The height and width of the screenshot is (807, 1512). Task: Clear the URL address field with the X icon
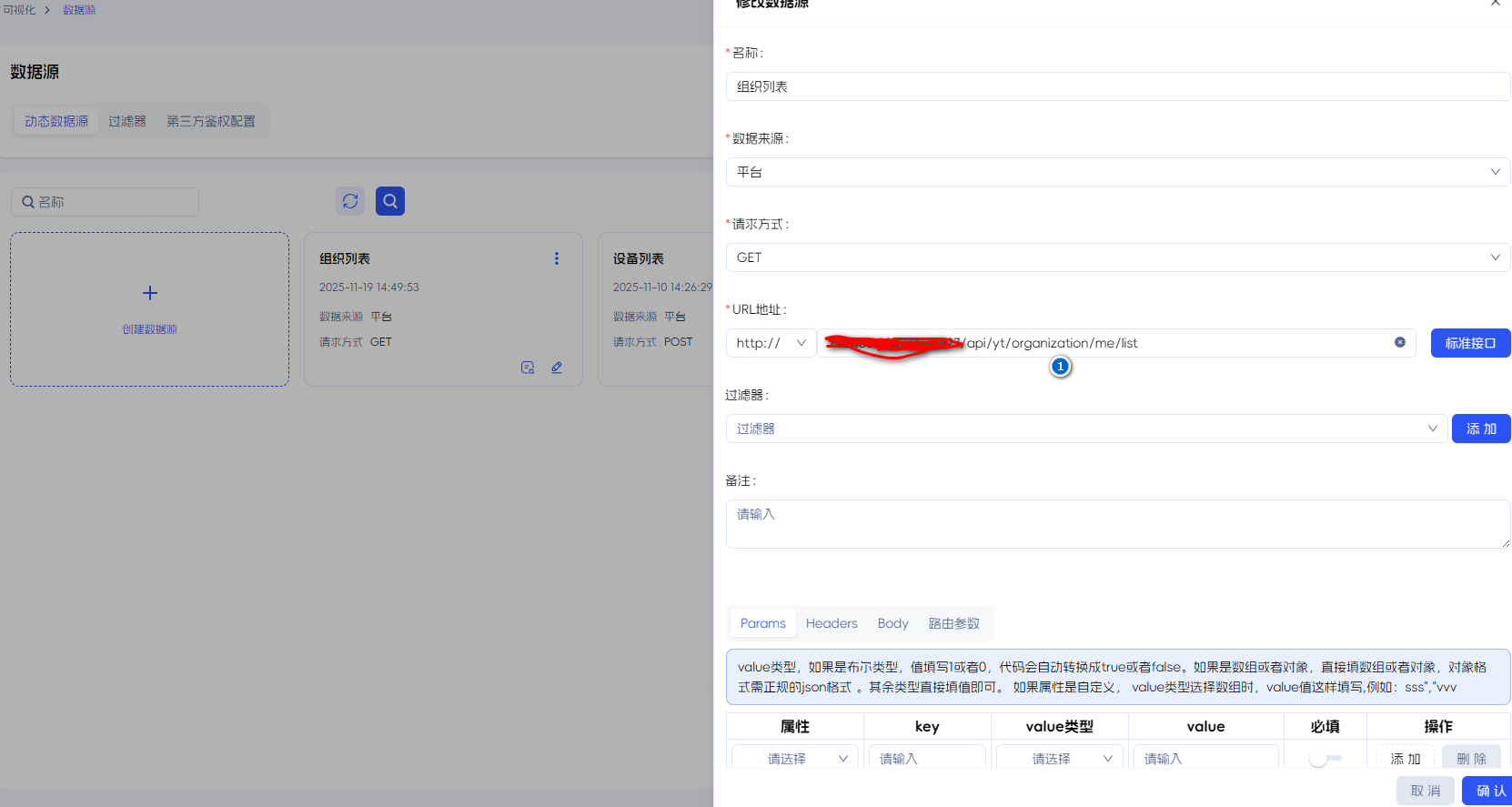pos(1400,342)
